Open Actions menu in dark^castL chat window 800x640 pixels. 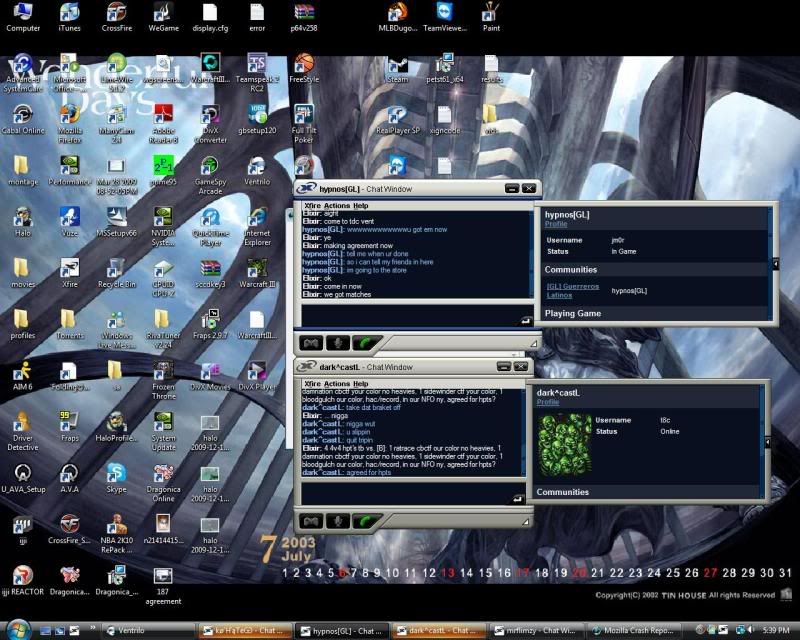337,384
